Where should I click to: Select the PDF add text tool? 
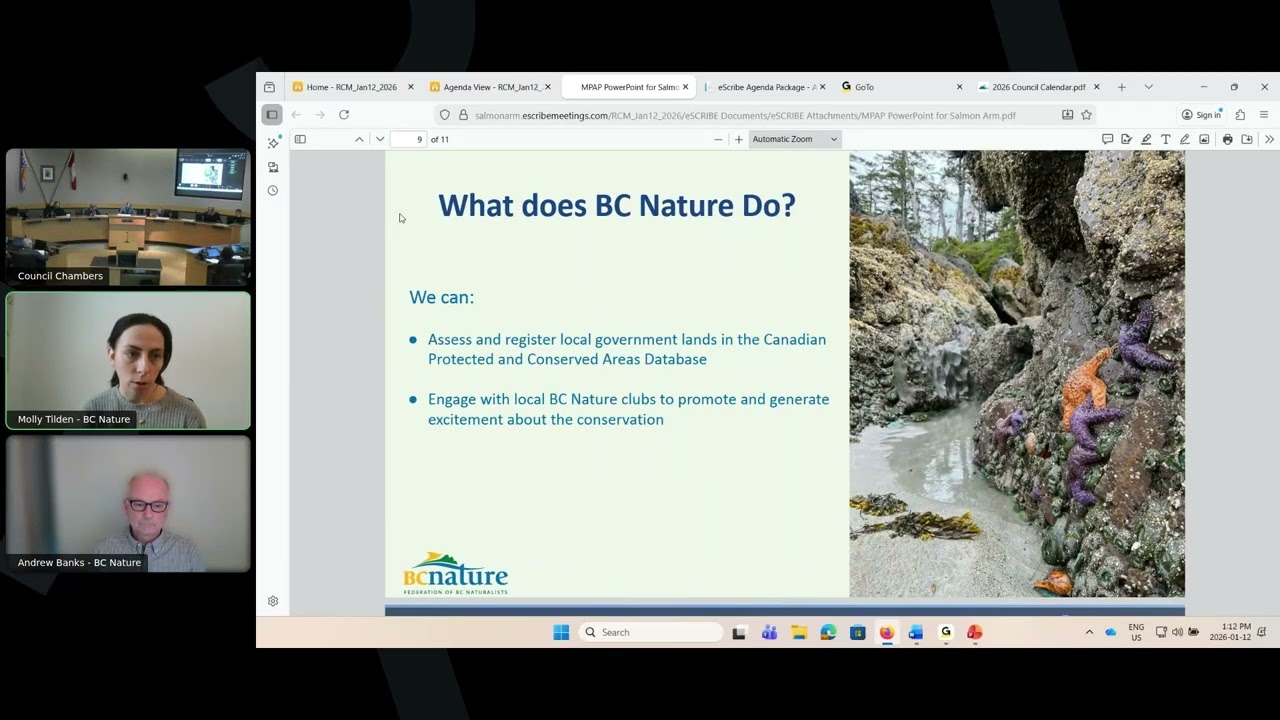point(1166,139)
